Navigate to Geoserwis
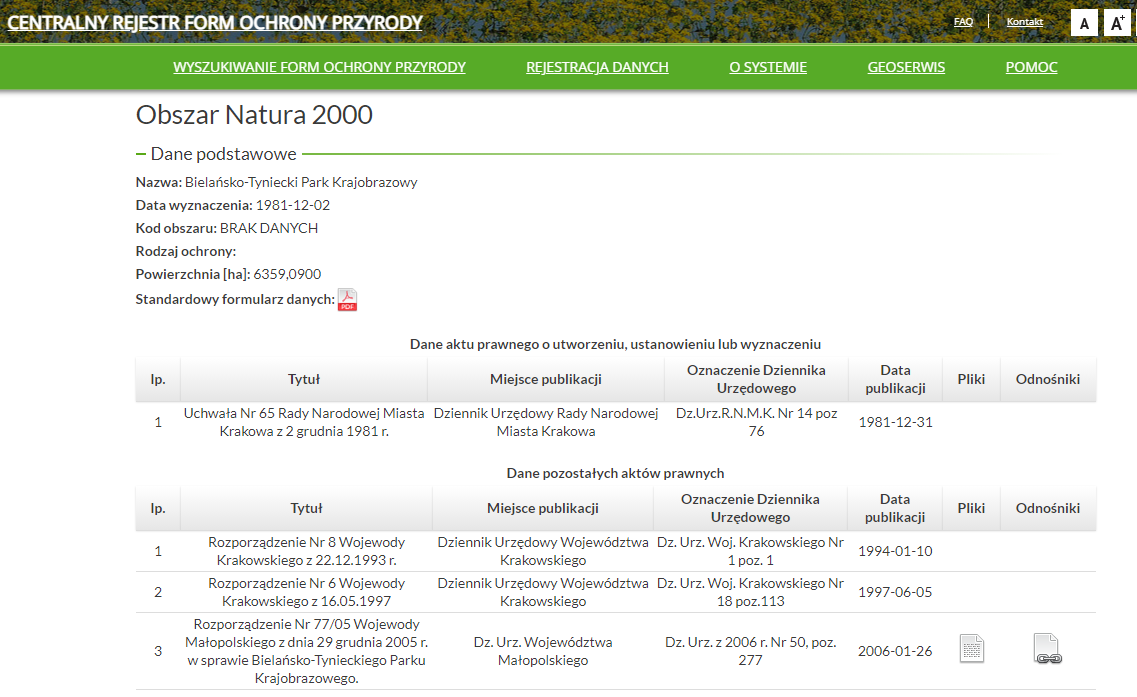Image resolution: width=1137 pixels, height=697 pixels. pos(906,67)
